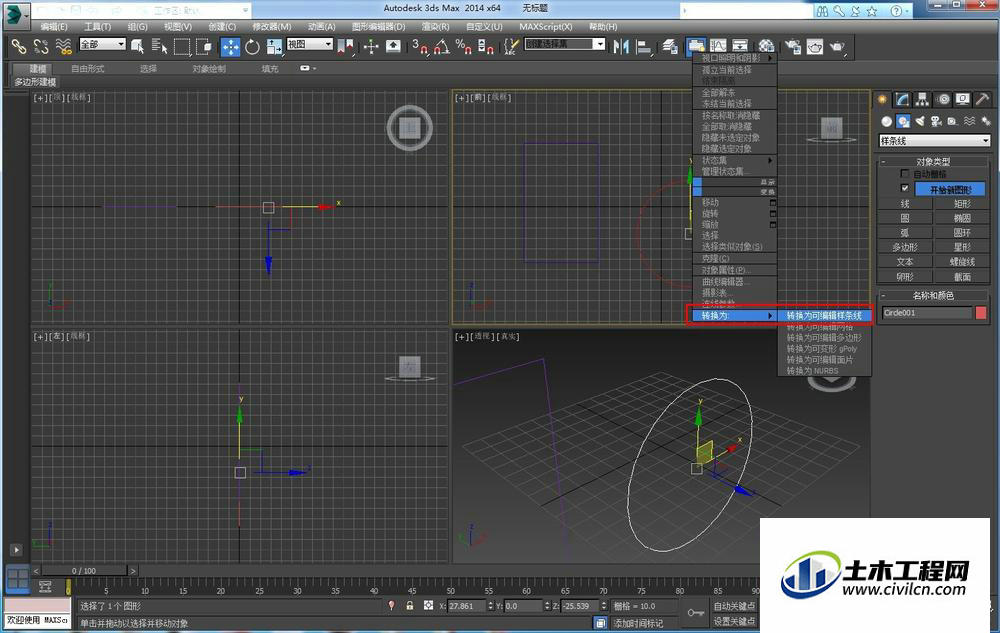Viewport: 1000px width, 633px height.
Task: Toggle Absolute/Offset transform type-in mode
Action: (428, 606)
